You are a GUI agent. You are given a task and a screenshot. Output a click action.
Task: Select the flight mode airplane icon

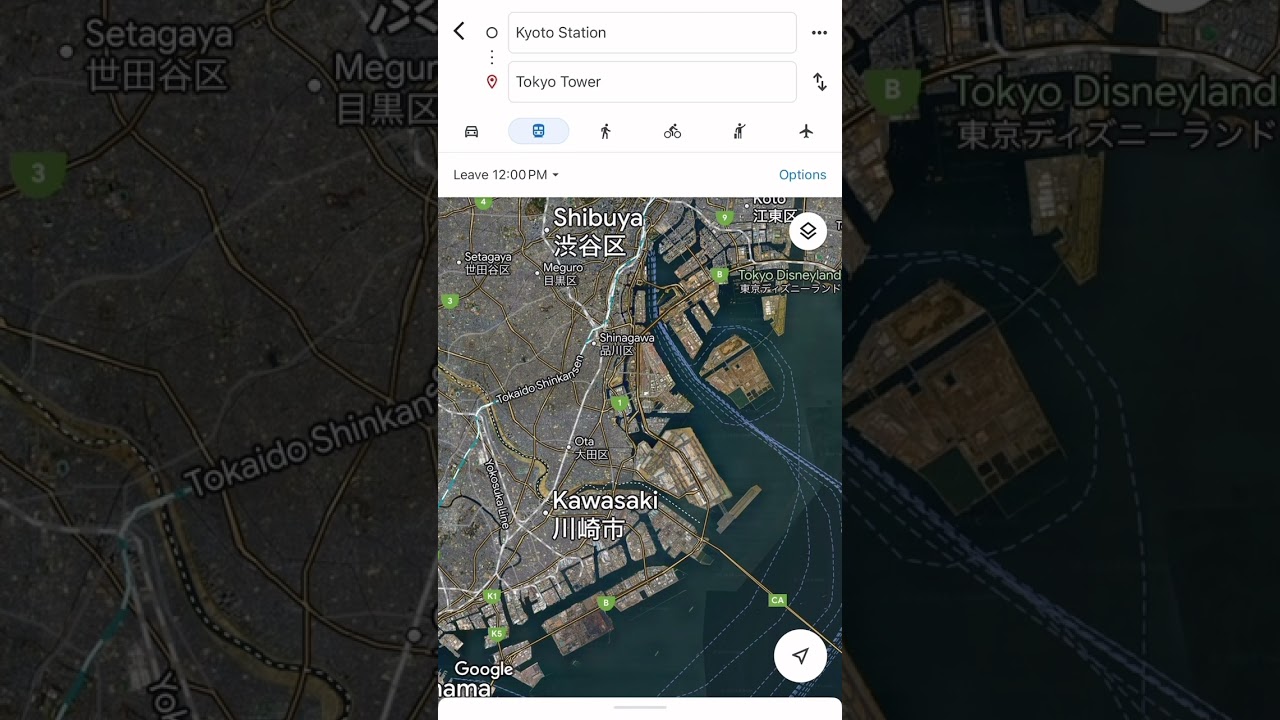click(806, 131)
